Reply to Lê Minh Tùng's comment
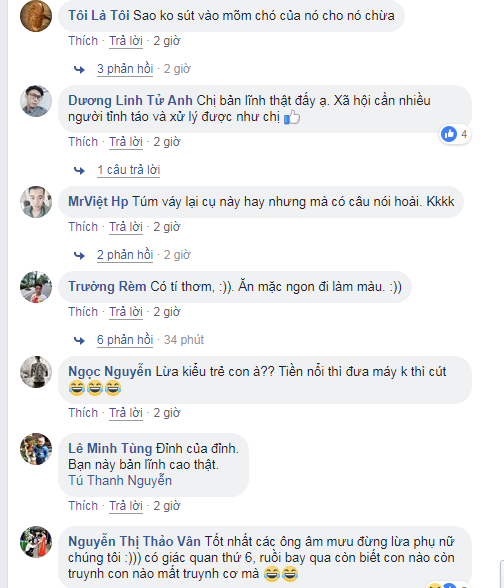 click(126, 506)
